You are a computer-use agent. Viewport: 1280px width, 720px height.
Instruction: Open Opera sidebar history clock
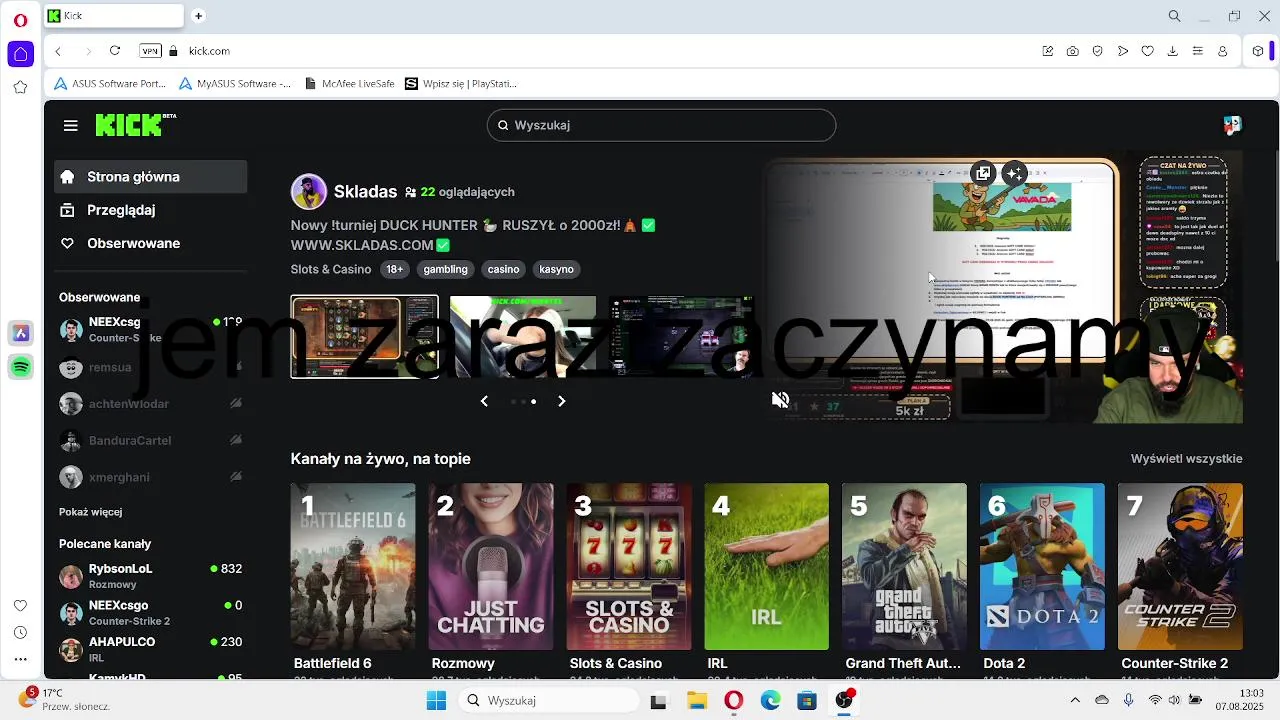(20, 632)
